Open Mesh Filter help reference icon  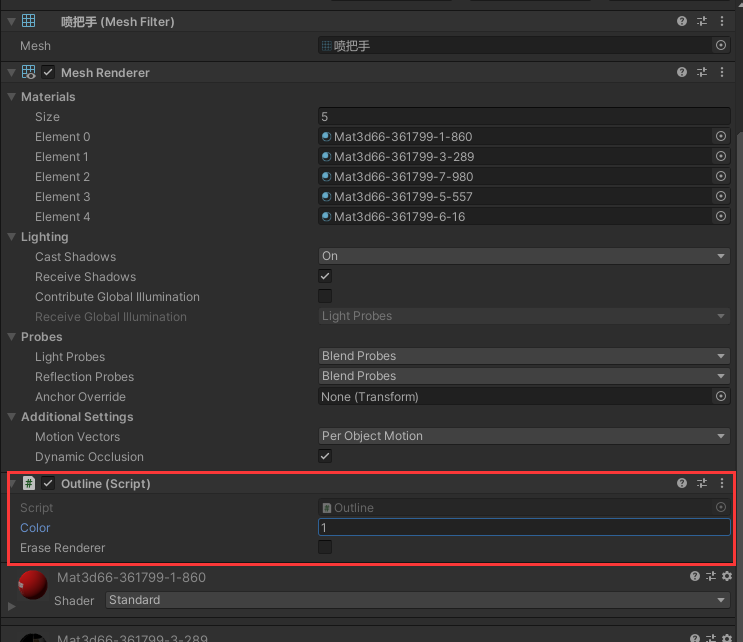pyautogui.click(x=681, y=21)
